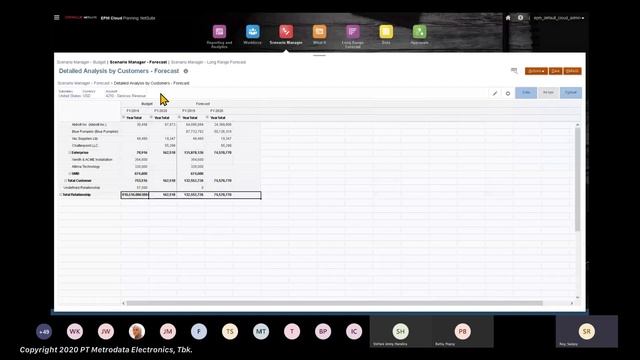Screen dimensions: 640x360
Task: Click the Forecast column group header
Action: tap(203, 104)
